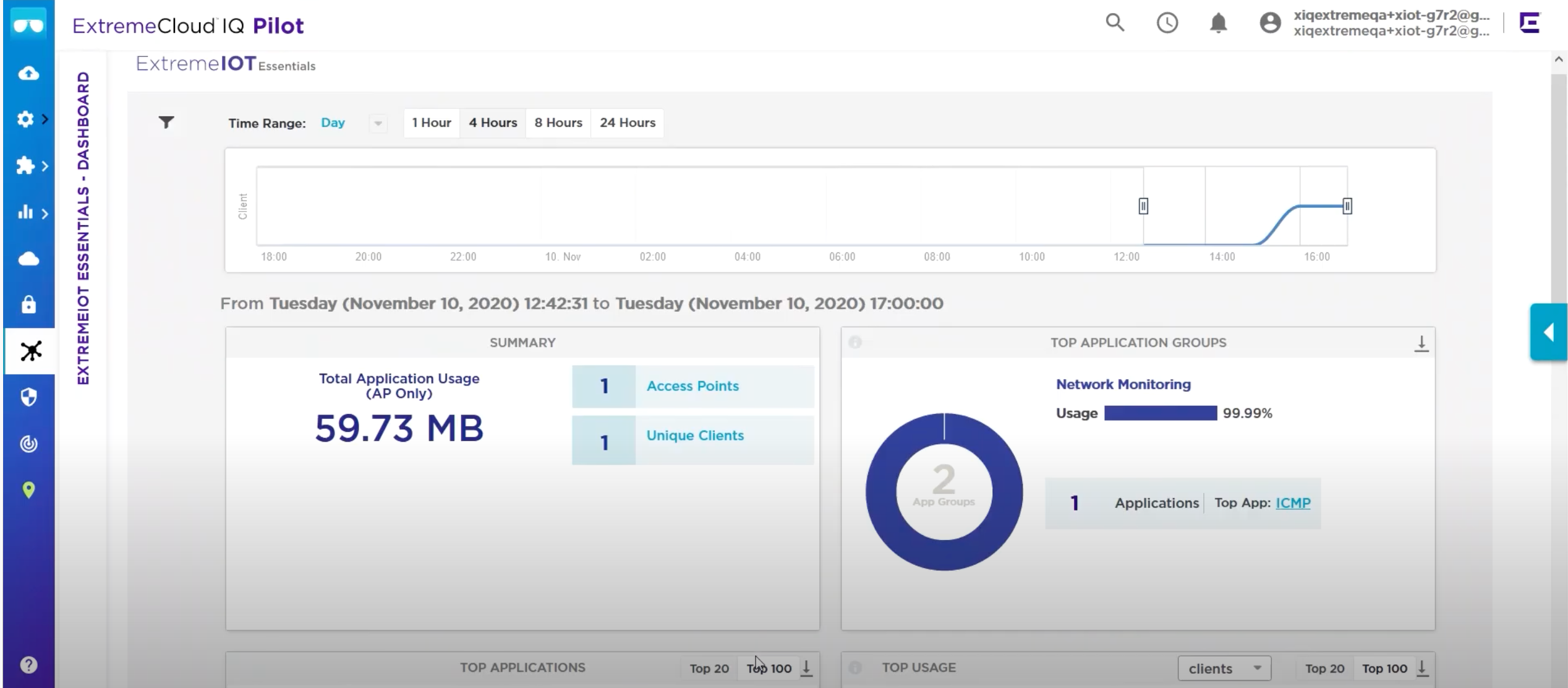The height and width of the screenshot is (688, 1568).
Task: Open the user account avatar icon
Action: pos(1270,24)
